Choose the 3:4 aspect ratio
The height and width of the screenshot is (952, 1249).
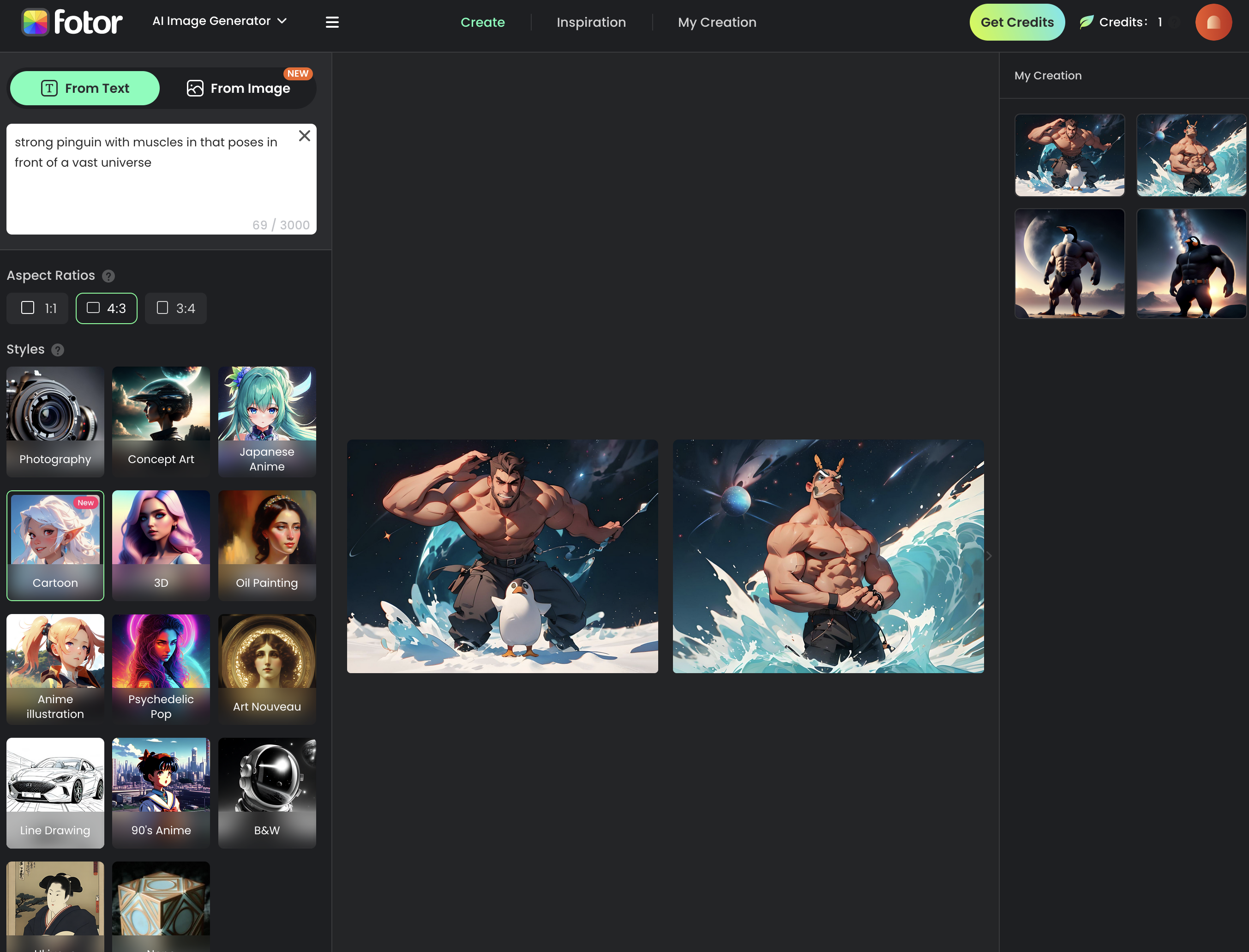point(175,308)
